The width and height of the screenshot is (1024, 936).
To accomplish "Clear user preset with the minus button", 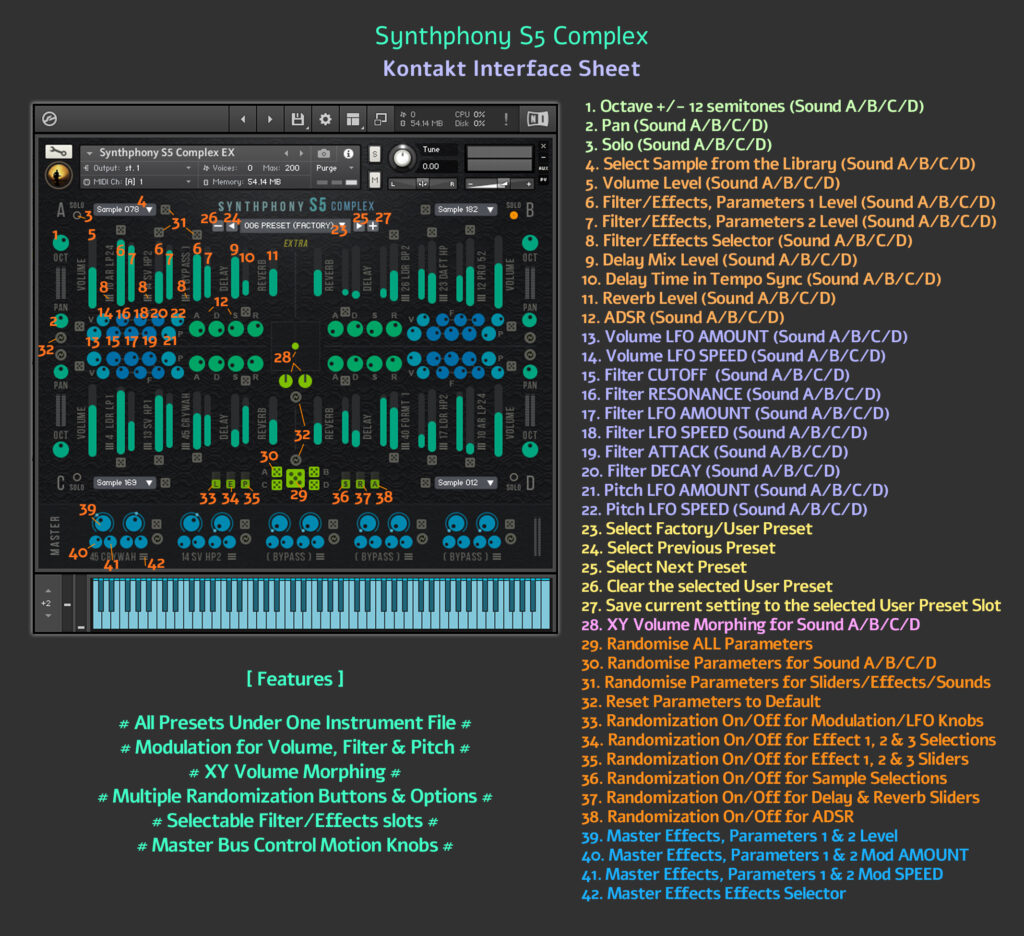I will click(218, 226).
